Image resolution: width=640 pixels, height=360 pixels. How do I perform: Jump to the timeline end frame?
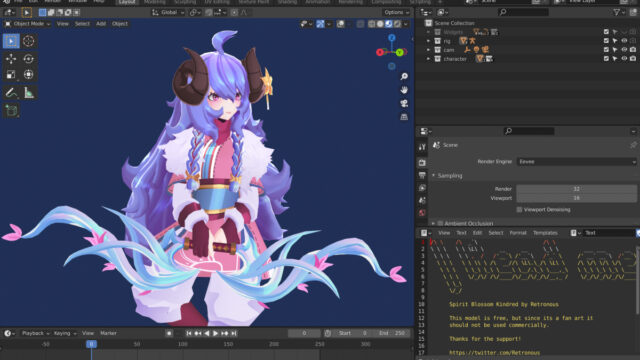234,333
